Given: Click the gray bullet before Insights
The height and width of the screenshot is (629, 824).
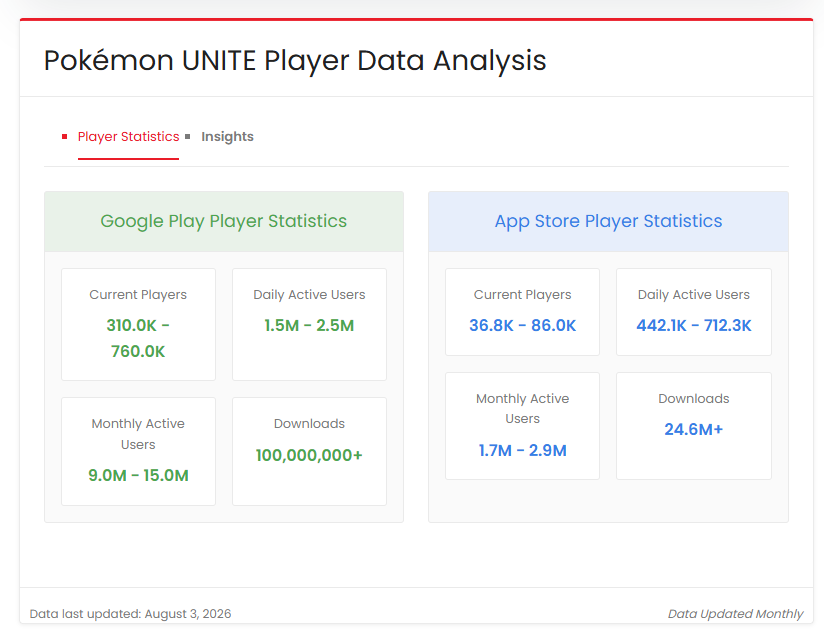Looking at the screenshot, I should point(188,137).
